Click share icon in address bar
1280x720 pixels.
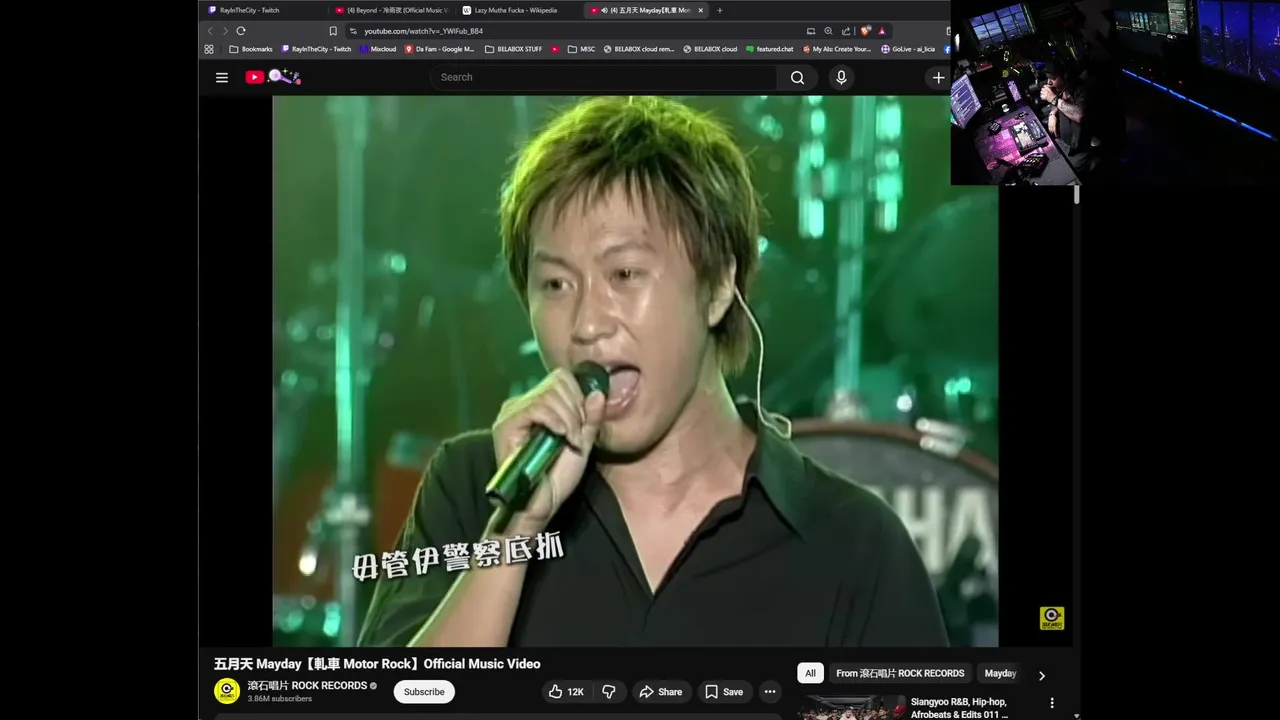click(846, 31)
